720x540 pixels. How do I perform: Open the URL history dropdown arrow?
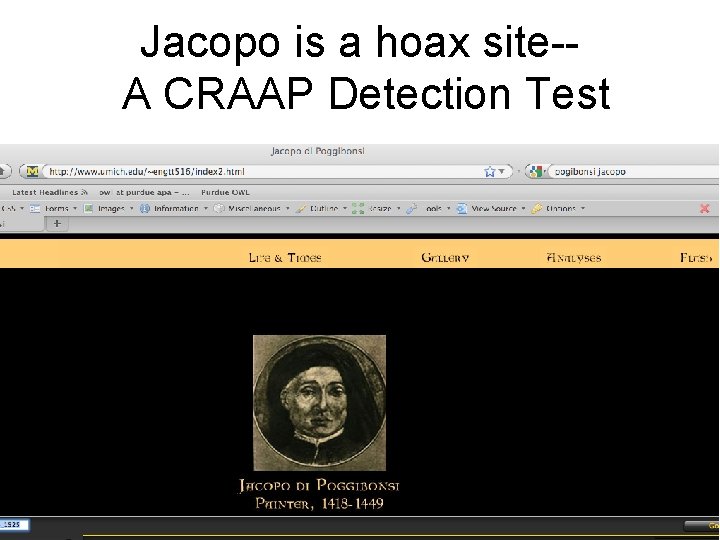click(x=502, y=171)
